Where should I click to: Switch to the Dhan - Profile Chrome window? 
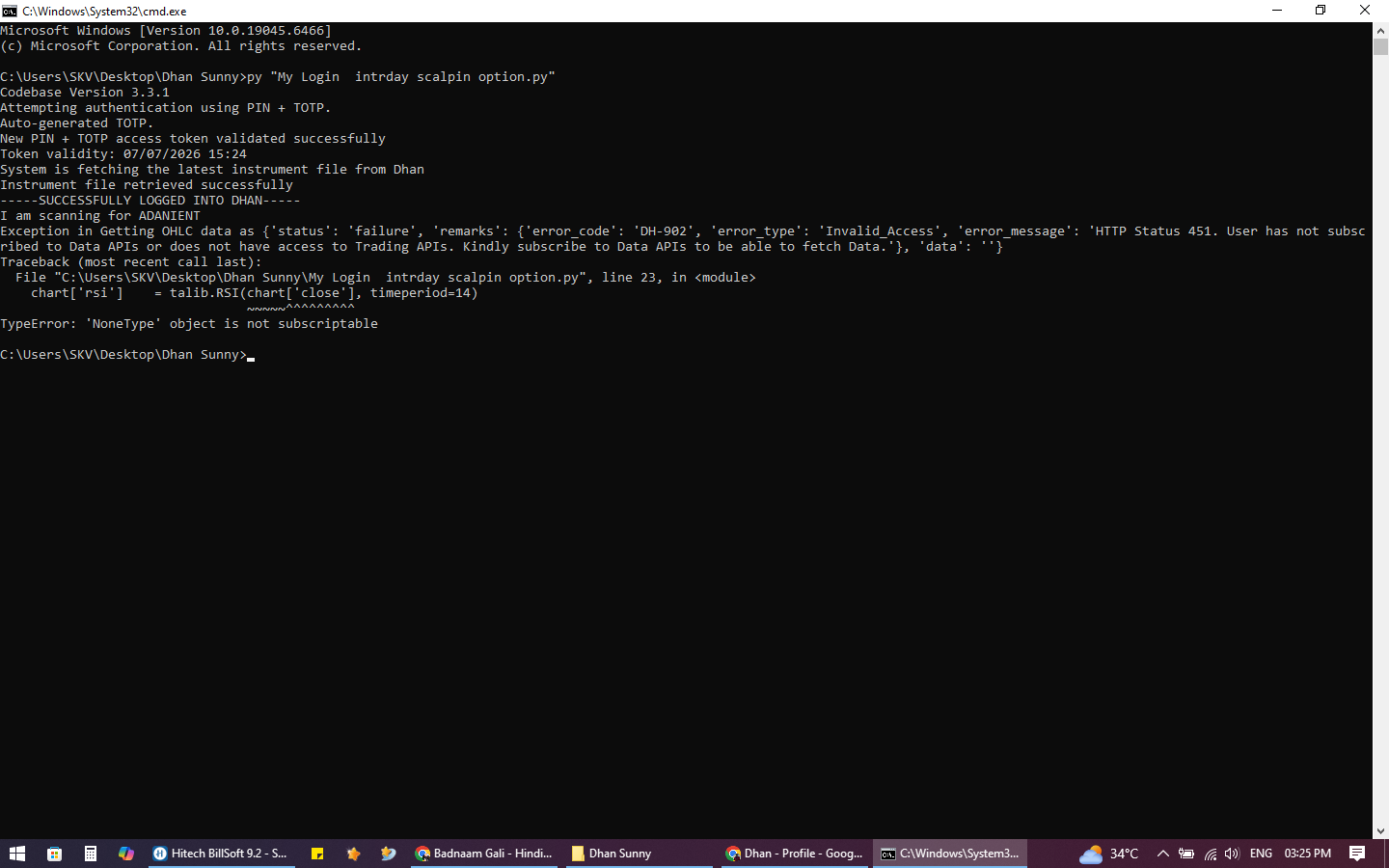[794, 854]
